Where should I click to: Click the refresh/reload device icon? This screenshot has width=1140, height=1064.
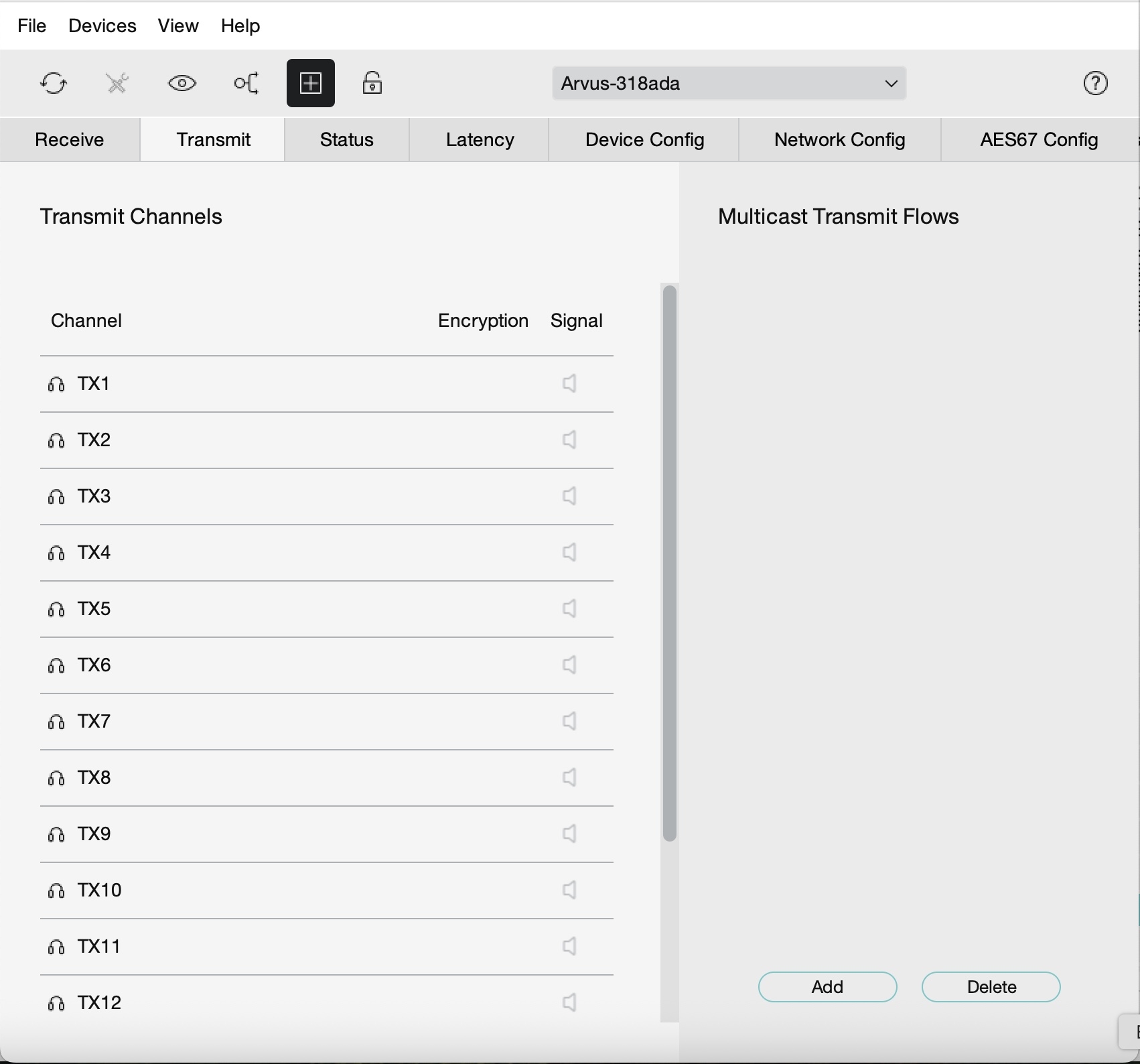click(54, 83)
